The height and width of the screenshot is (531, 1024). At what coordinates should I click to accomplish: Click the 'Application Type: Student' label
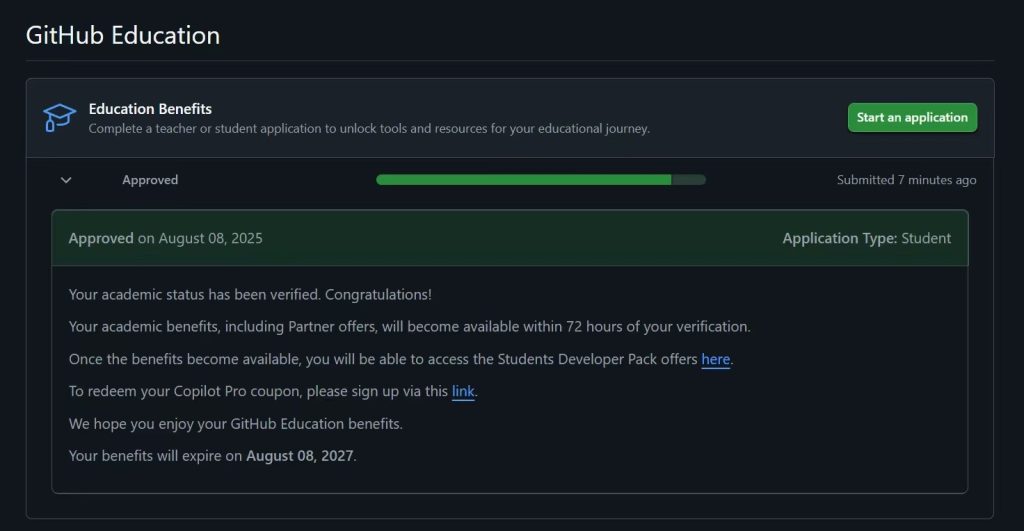tap(866, 238)
